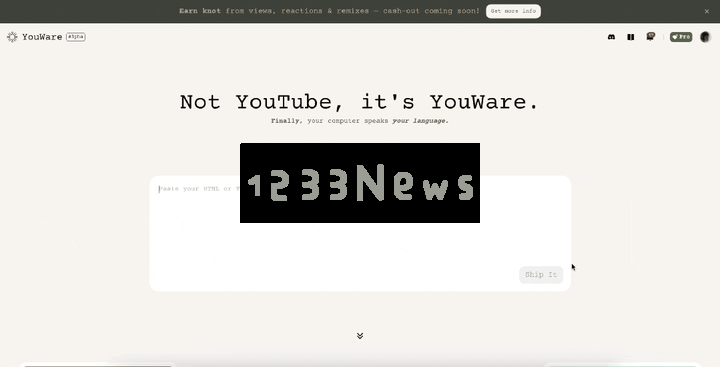Click the green Pro badge
Image resolution: width=720 pixels, height=367 pixels.
(681, 37)
